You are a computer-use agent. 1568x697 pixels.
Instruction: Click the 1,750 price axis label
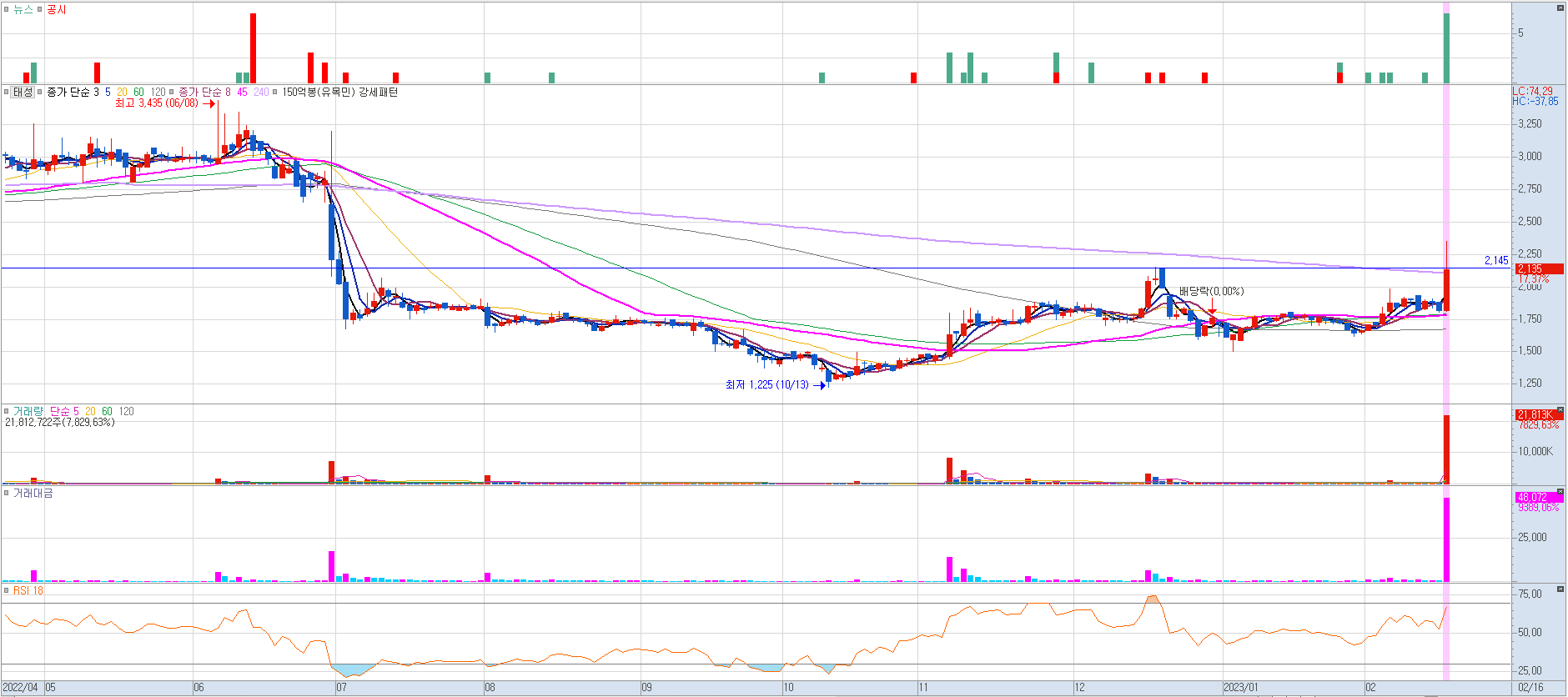pyautogui.click(x=1530, y=318)
